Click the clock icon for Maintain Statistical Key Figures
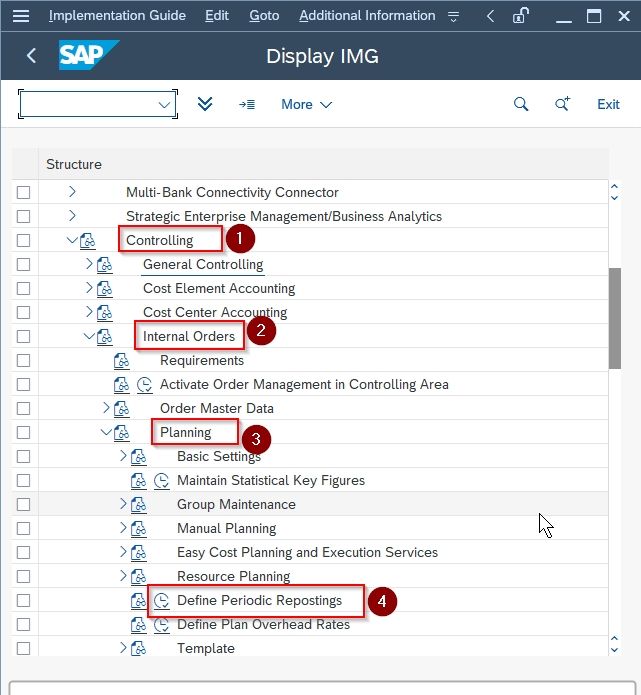The width and height of the screenshot is (641, 695). 162,481
